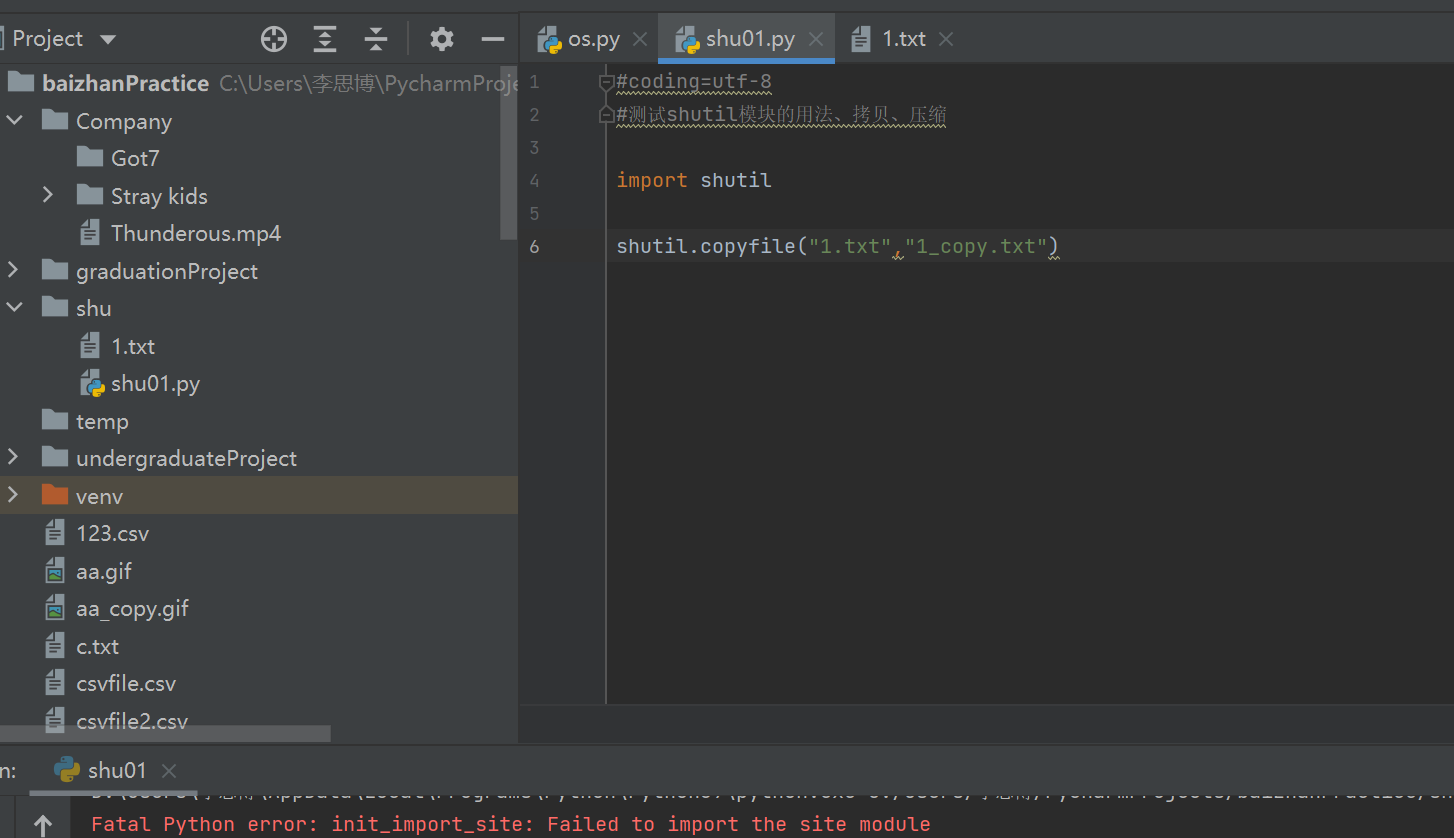
Task: Collapse the Company folder
Action: pyautogui.click(x=15, y=121)
